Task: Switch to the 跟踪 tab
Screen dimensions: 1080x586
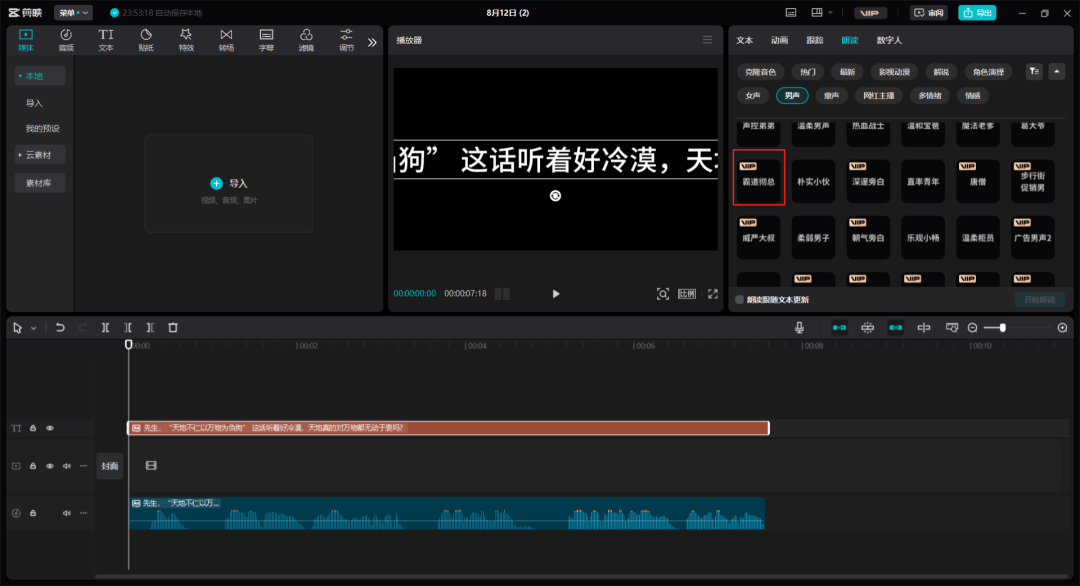Action: coord(814,40)
